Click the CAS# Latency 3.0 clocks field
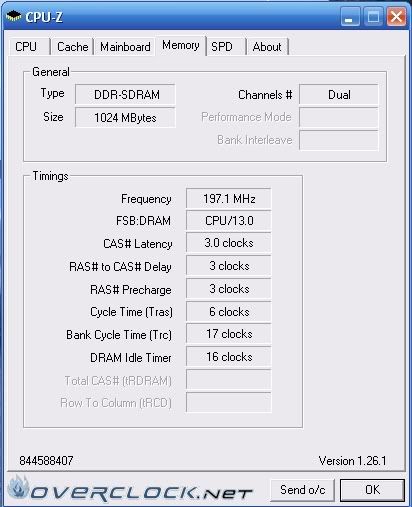This screenshot has width=412, height=507. [x=229, y=243]
